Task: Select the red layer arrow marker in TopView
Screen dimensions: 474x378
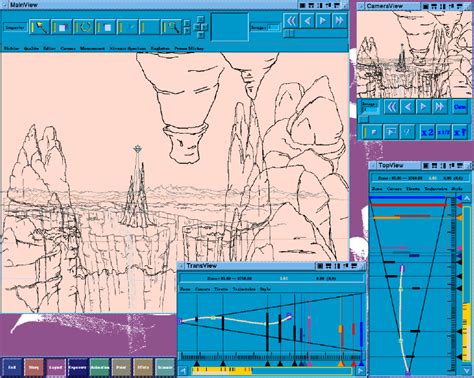Action: click(459, 205)
